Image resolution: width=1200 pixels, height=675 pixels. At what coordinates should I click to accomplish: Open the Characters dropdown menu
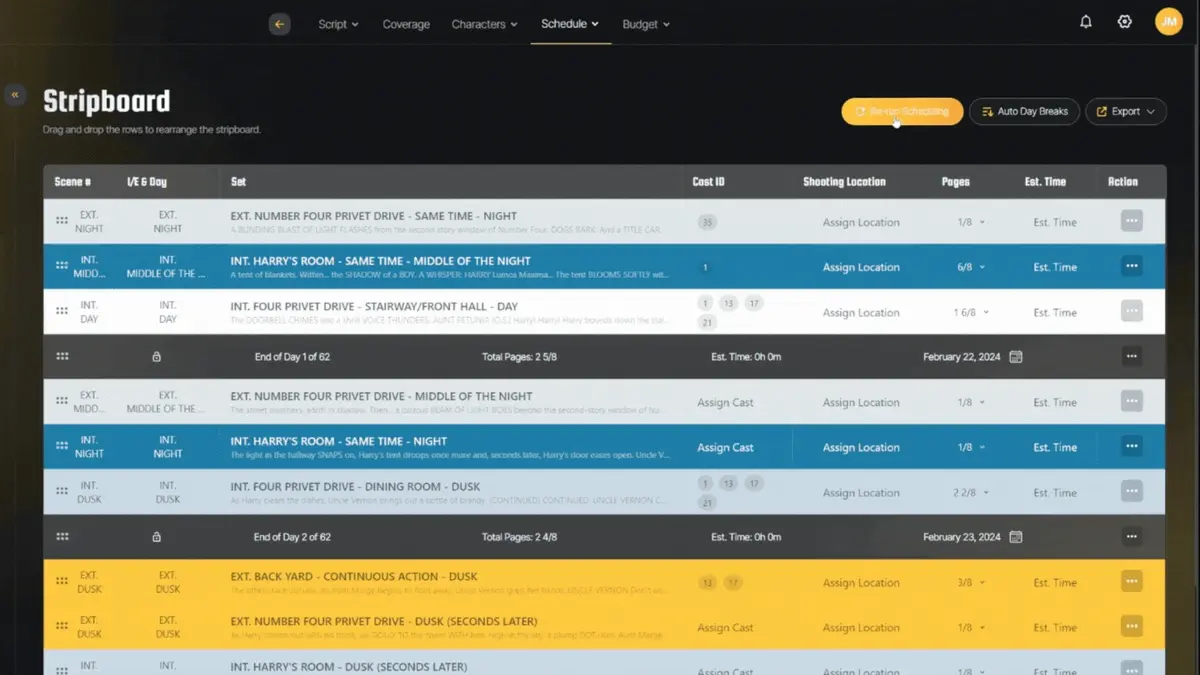pyautogui.click(x=484, y=24)
